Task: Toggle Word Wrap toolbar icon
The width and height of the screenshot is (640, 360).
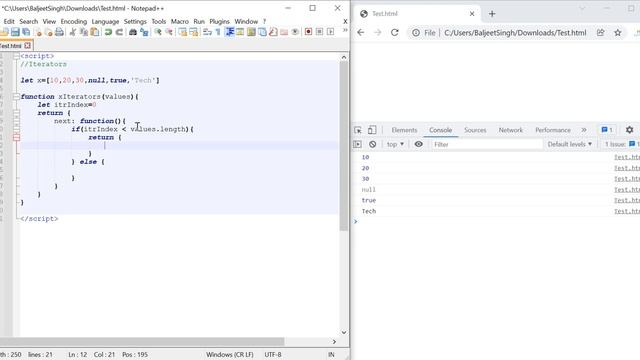Action: (x=207, y=32)
